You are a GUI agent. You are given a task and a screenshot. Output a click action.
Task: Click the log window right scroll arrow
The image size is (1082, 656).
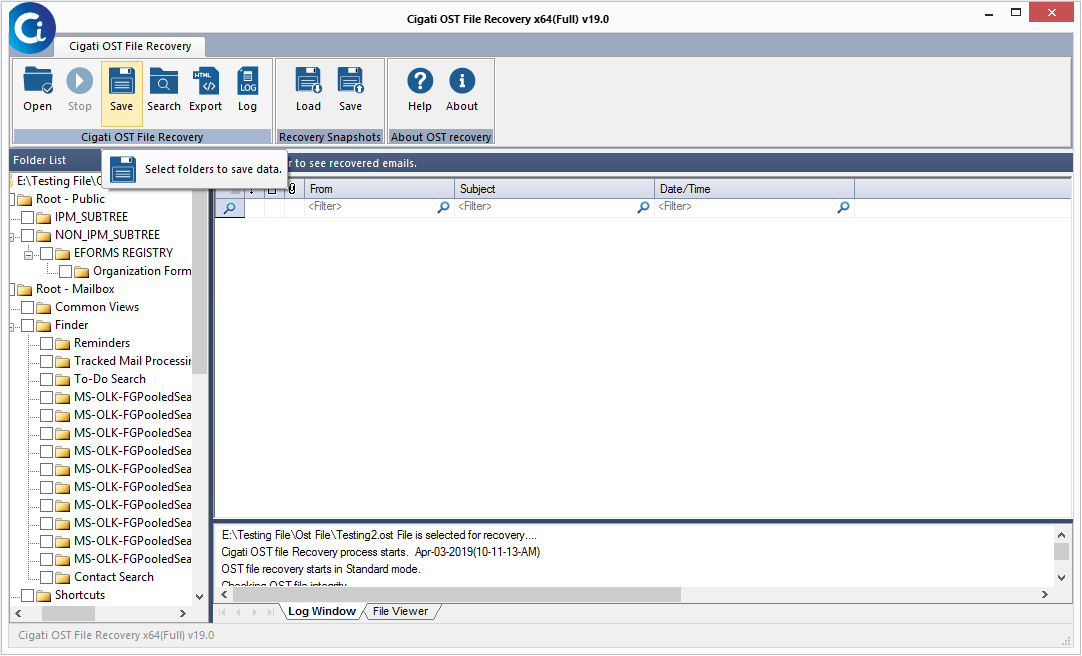click(1045, 595)
